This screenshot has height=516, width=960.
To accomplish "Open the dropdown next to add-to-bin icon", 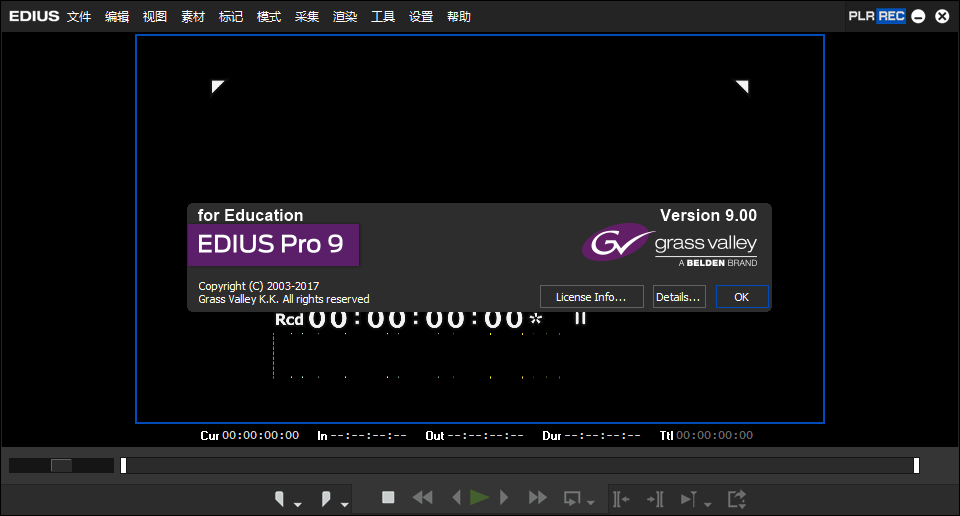I will click(708, 504).
